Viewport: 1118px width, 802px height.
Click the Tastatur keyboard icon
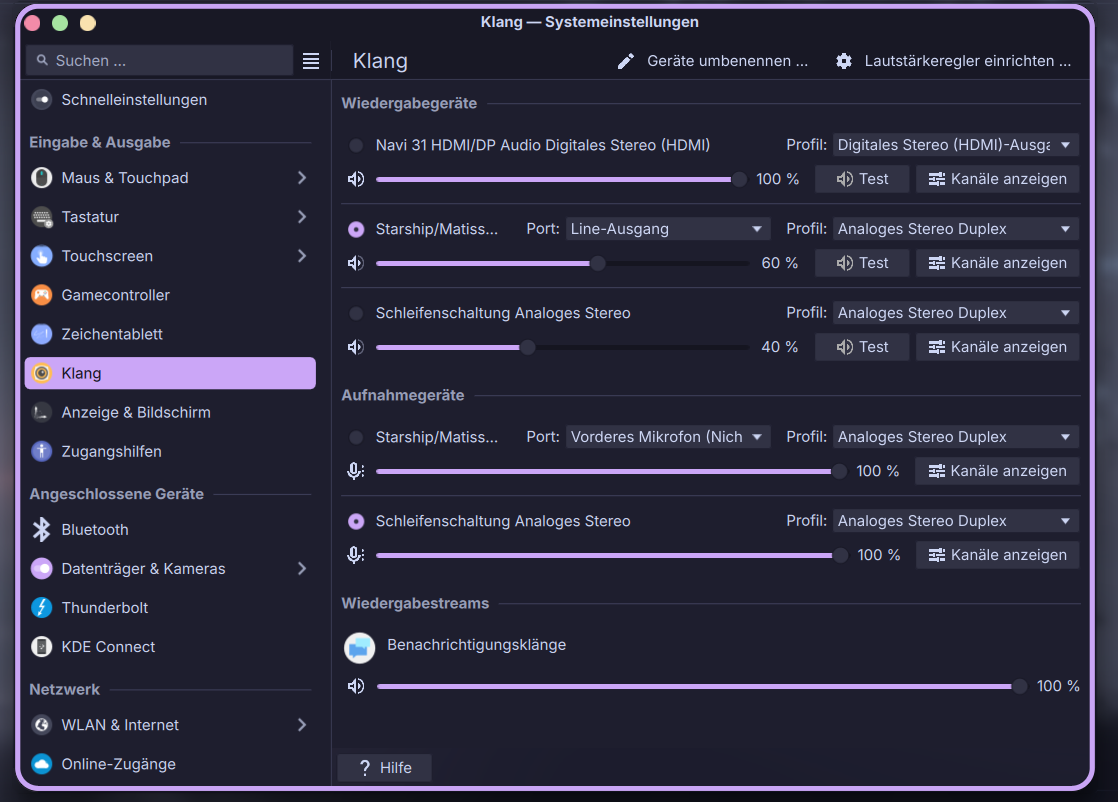click(x=42, y=217)
